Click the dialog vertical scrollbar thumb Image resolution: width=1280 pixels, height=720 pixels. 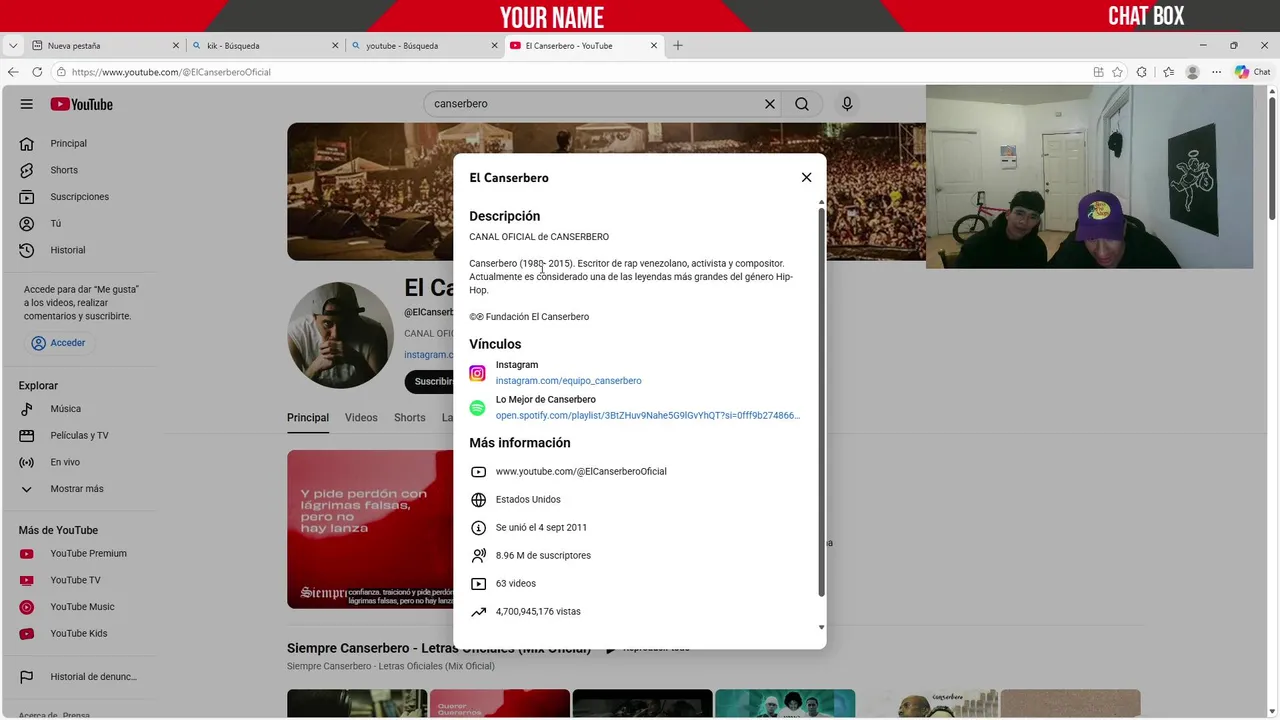click(x=822, y=402)
